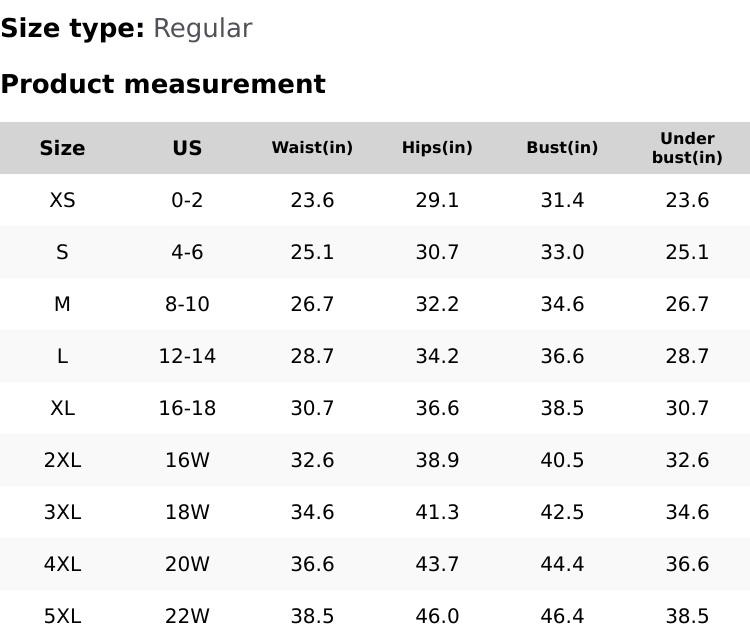Click the Product measurement heading
The image size is (750, 642).
coord(163,84)
